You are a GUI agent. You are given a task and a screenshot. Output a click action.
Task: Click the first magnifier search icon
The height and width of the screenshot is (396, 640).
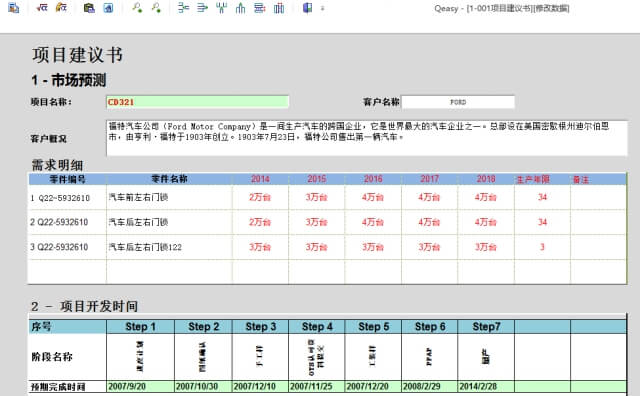[137, 8]
